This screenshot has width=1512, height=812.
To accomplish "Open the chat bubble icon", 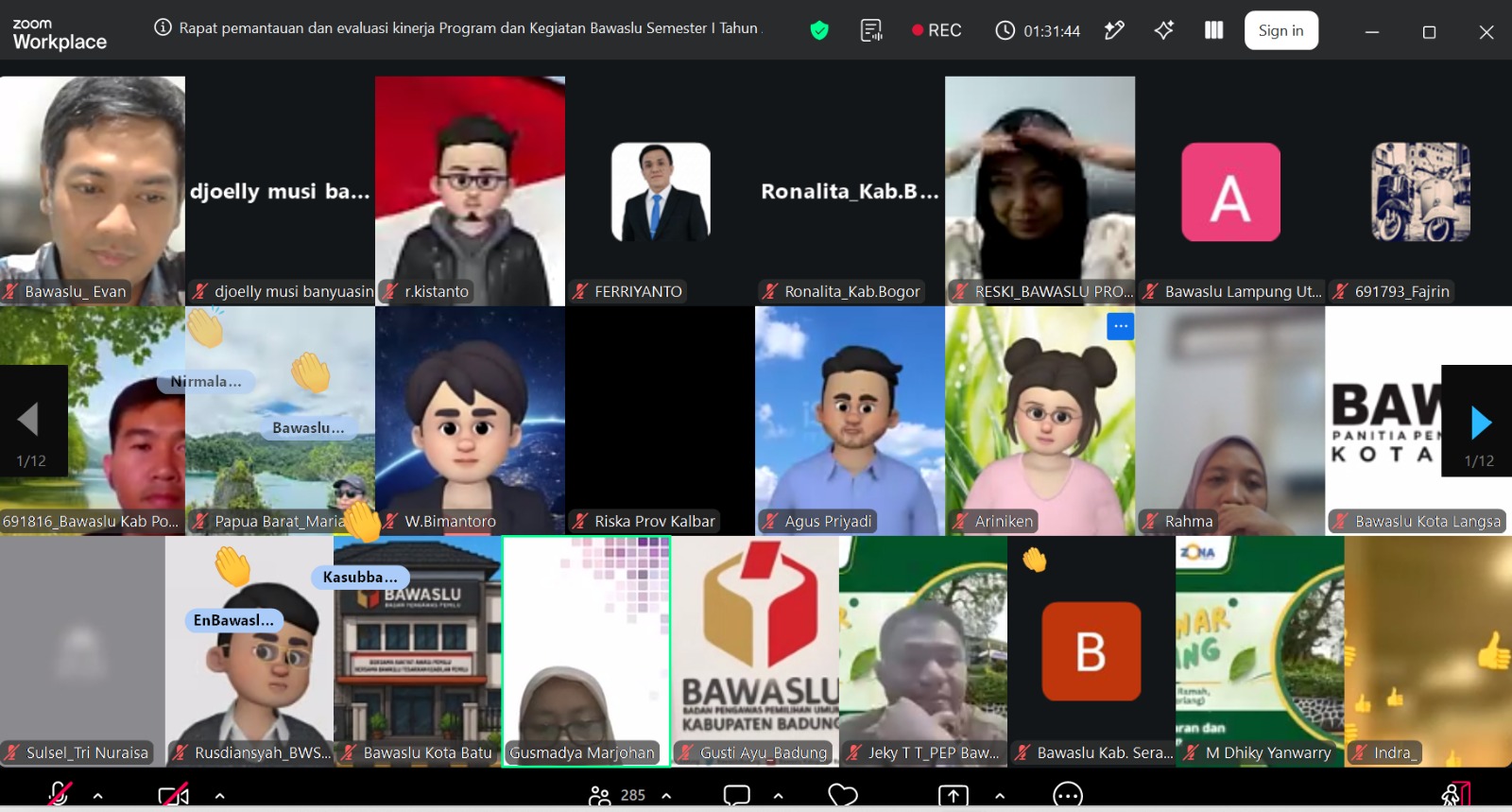I will (x=736, y=795).
